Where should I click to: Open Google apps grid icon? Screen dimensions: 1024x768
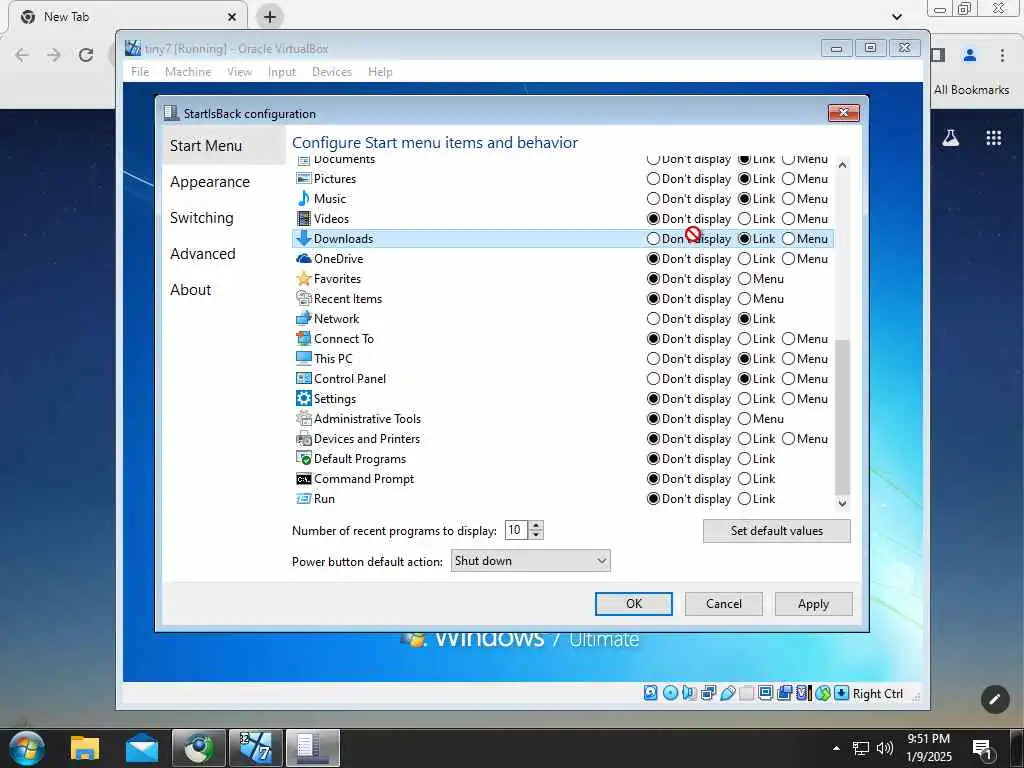993,138
